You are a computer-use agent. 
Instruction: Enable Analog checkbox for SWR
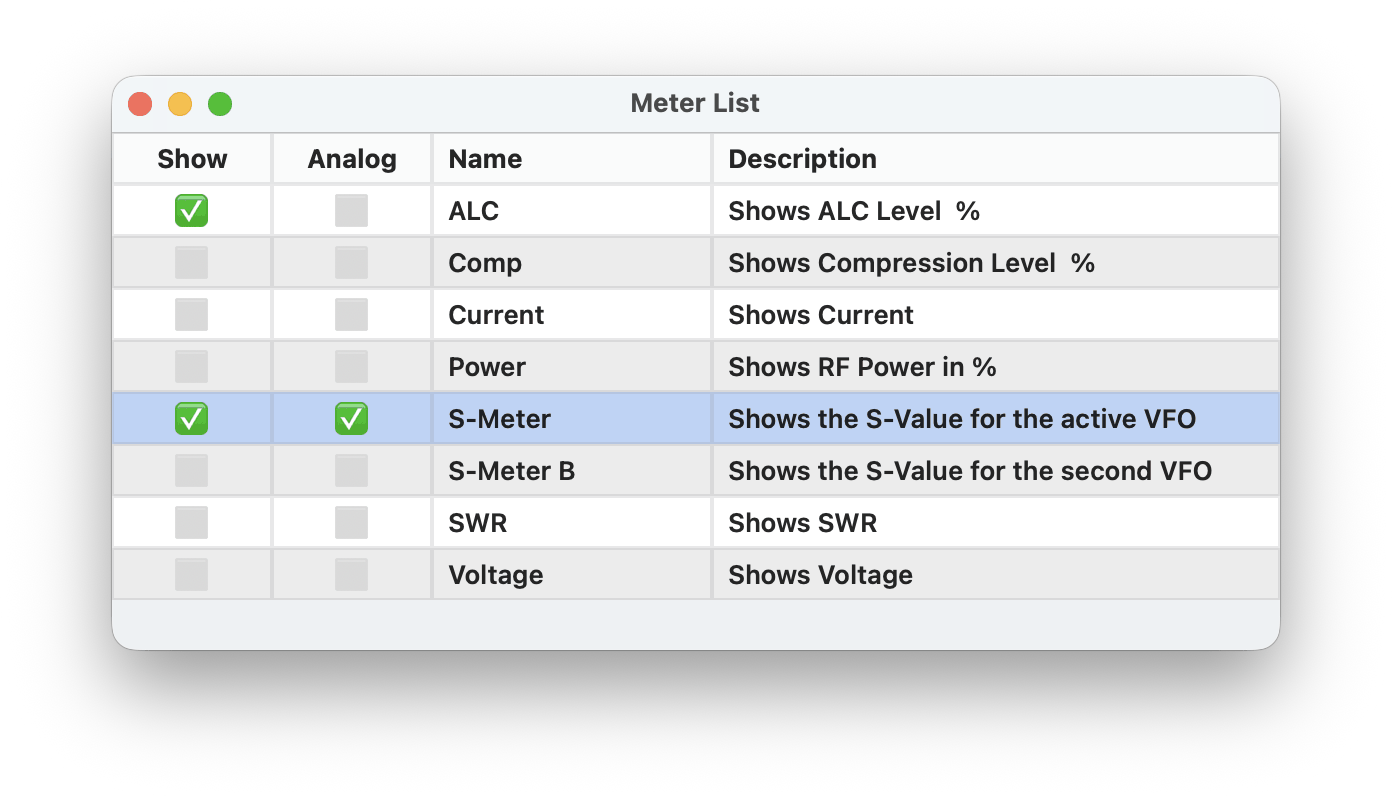351,523
